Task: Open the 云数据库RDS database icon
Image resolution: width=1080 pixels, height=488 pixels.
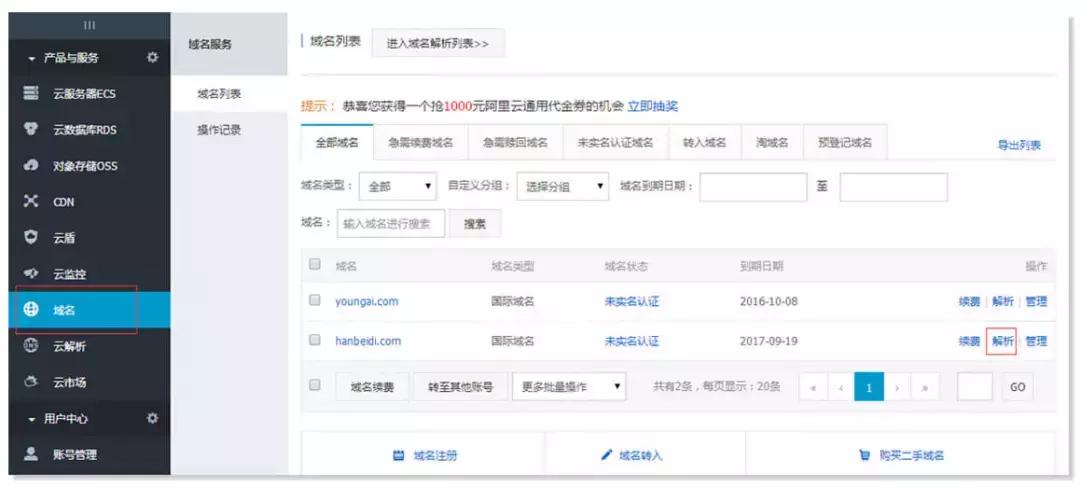Action: click(x=31, y=129)
